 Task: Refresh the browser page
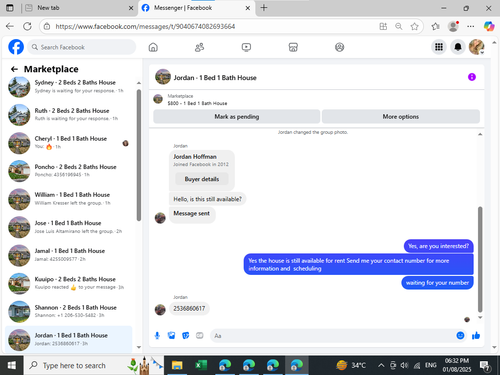[27, 26]
